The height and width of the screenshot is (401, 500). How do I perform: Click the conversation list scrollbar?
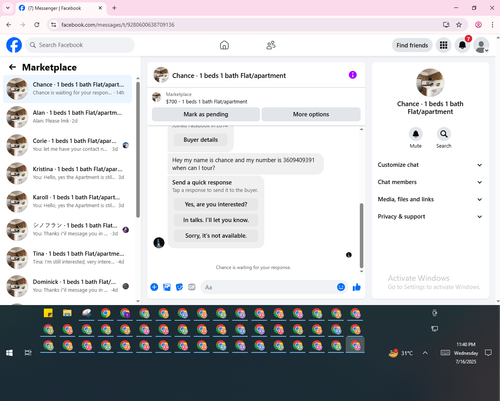[138, 150]
